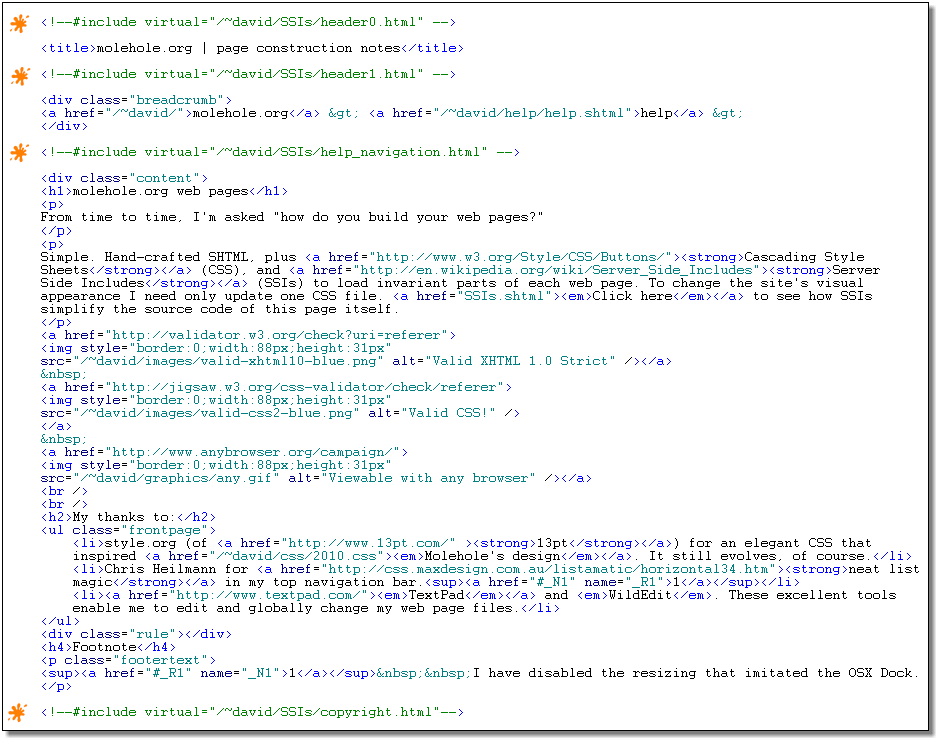Viewport: 941px width, 743px height.
Task: Click the header0.html include comment line
Action: pyautogui.click(x=248, y=22)
